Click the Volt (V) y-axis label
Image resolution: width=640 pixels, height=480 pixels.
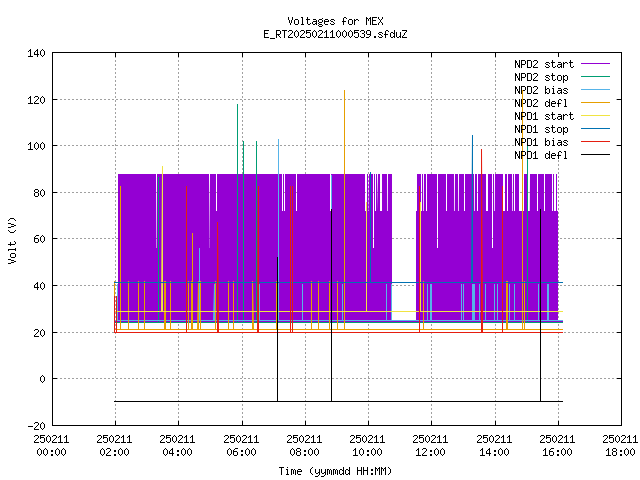click(12, 240)
